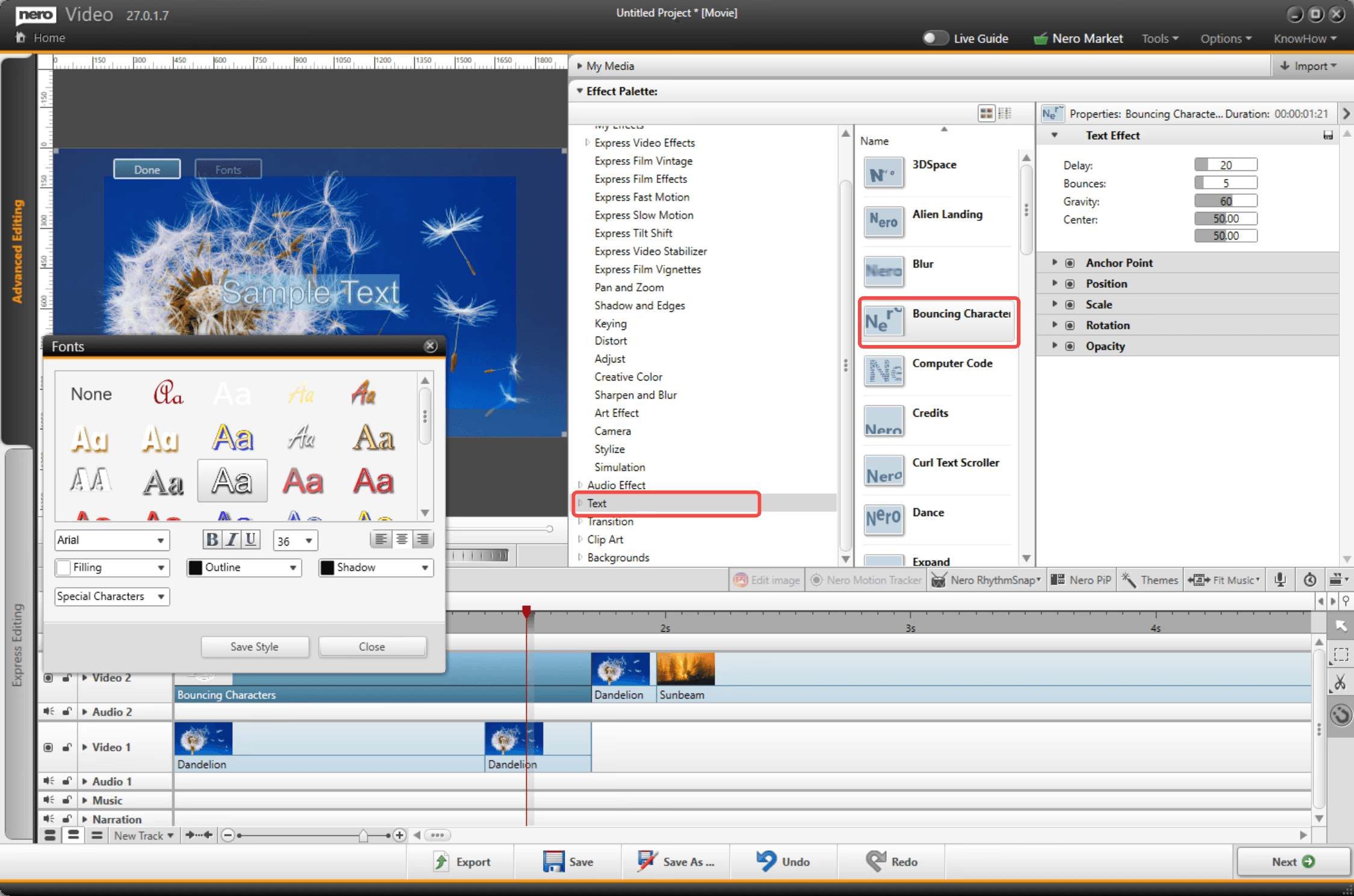The image size is (1354, 896).
Task: Hide the Video 1 track
Action: click(x=48, y=747)
